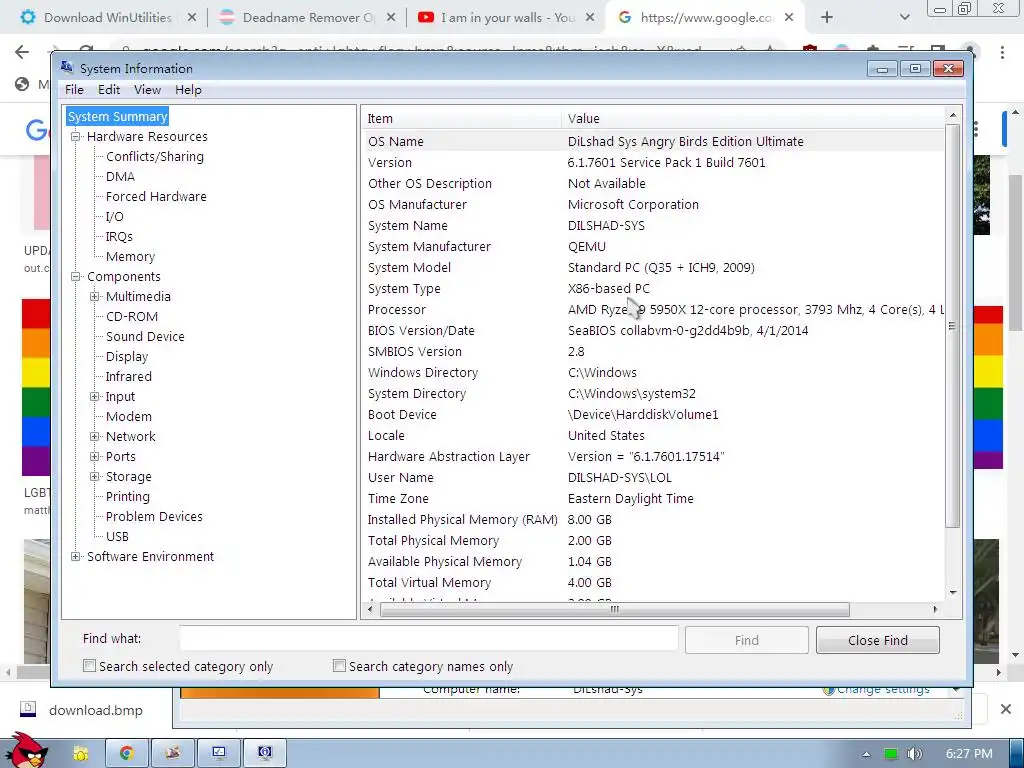Viewport: 1024px width, 768px height.
Task: Click the details vertical scrollbar down arrow
Action: (x=953, y=593)
